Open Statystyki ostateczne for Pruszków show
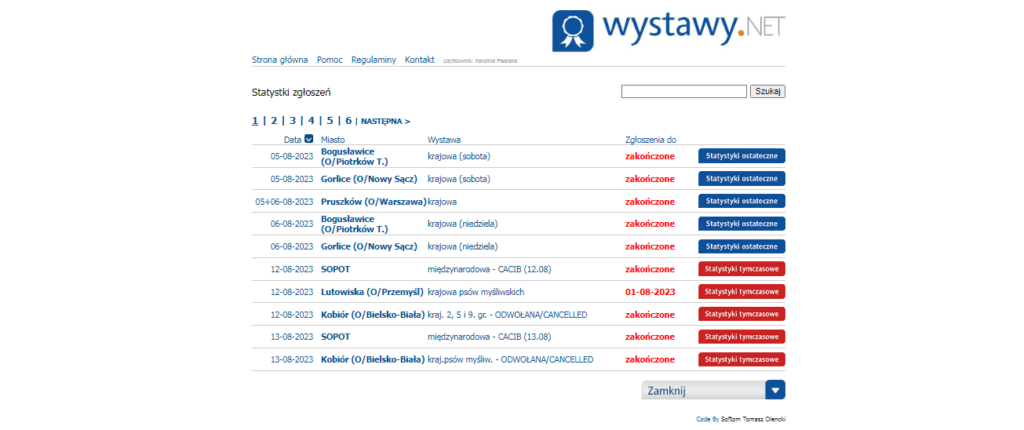This screenshot has height=430, width=1024. pos(741,201)
